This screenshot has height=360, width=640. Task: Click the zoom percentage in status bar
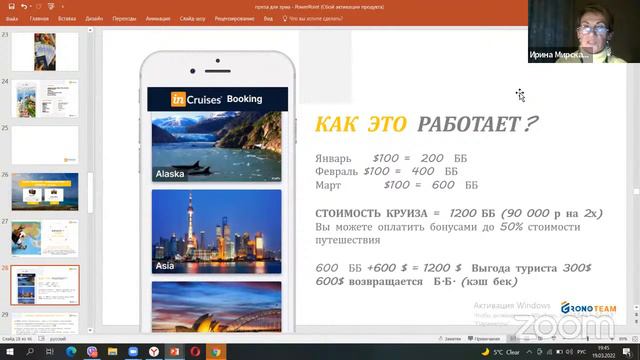pos(623,339)
